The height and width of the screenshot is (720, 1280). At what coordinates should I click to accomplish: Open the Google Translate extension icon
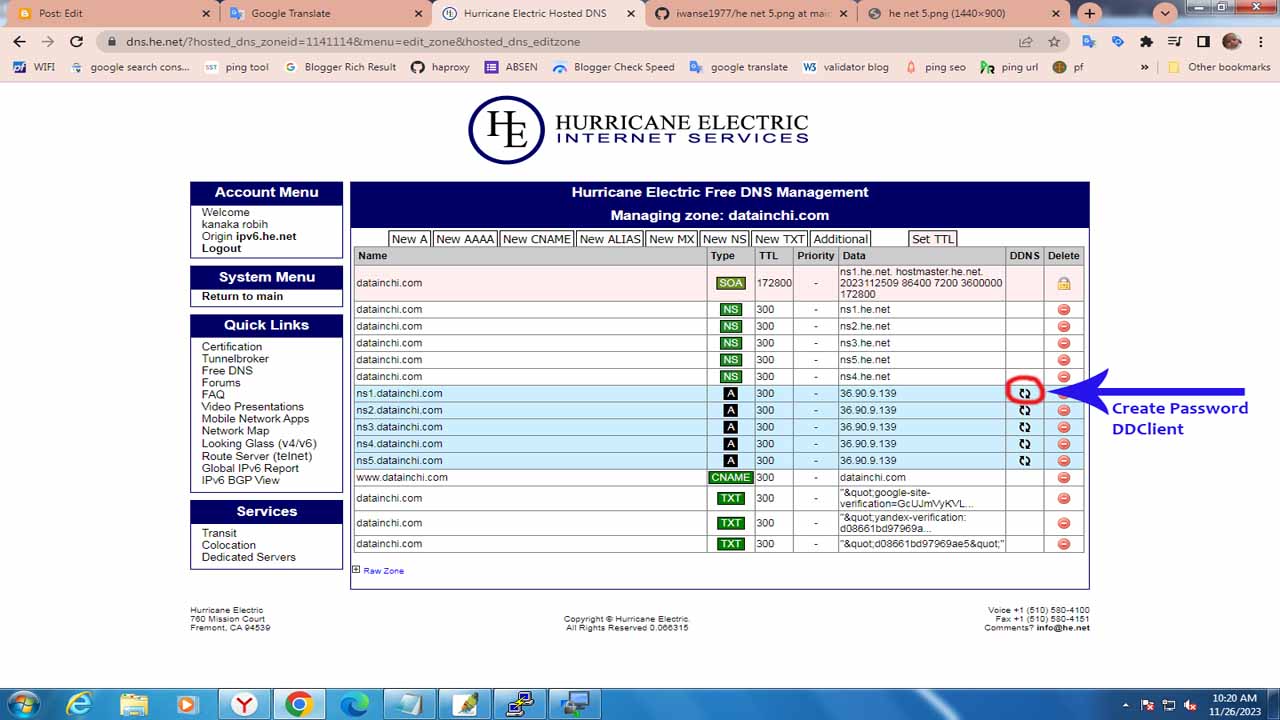click(x=1089, y=42)
